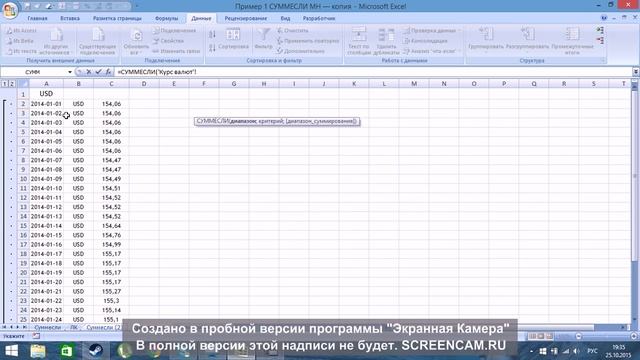Screen dimensions: 640x360
Task: Confirm formula with checkmark button
Action: pyautogui.click(x=98, y=72)
